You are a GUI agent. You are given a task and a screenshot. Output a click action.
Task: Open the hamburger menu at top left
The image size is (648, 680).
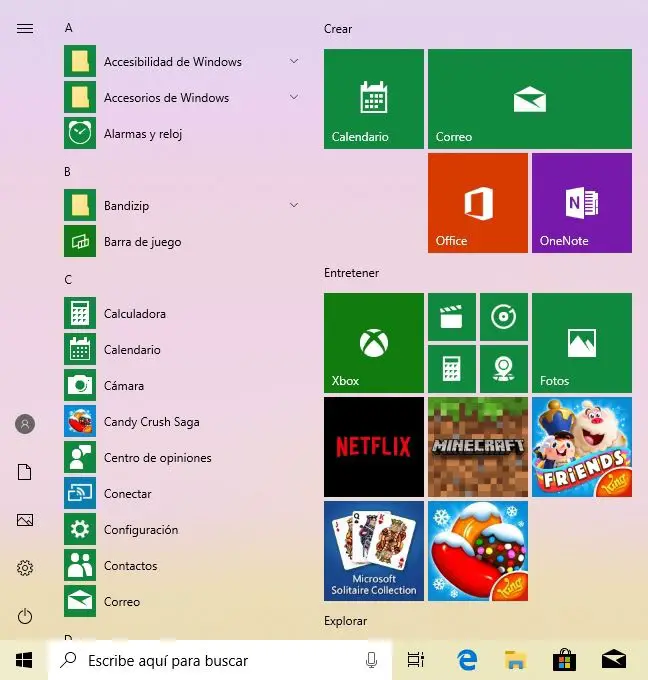25,29
